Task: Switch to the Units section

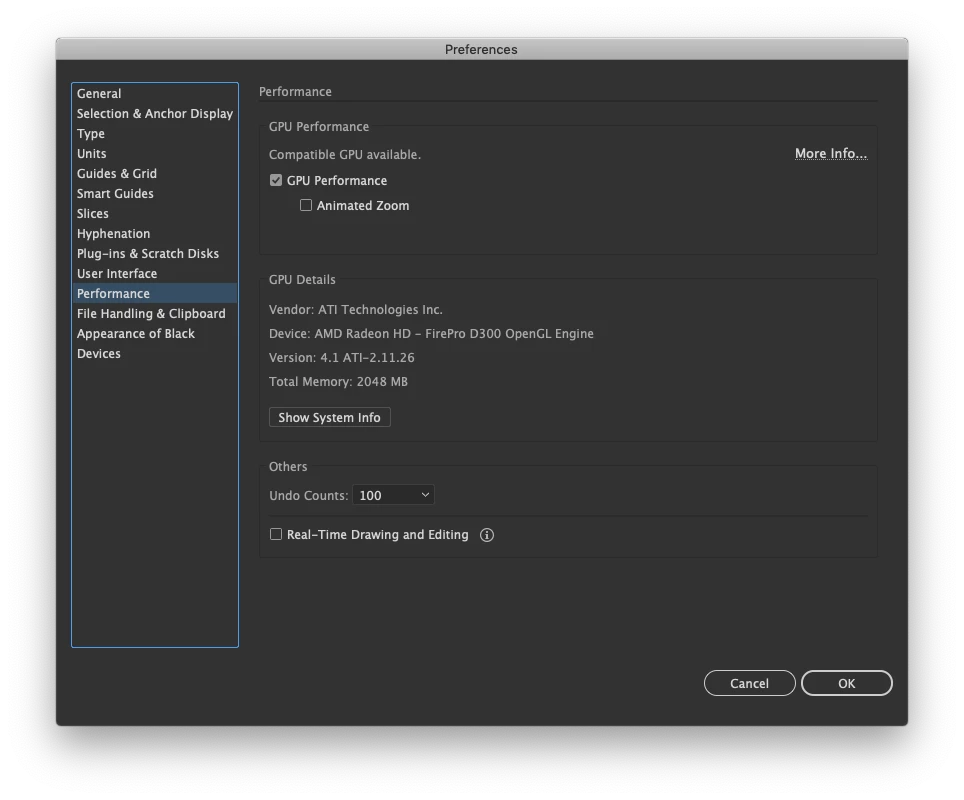Action: (x=155, y=154)
